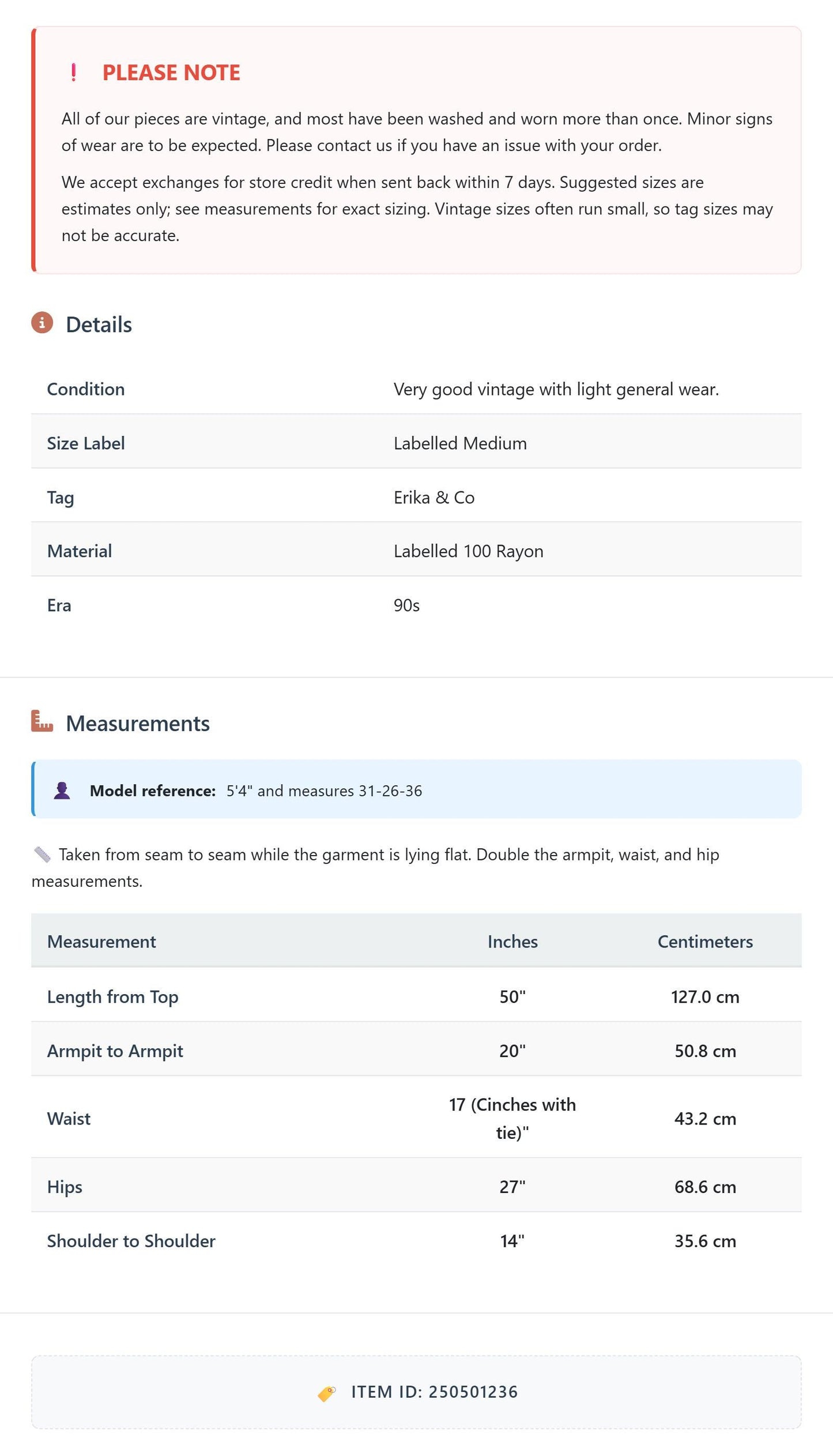The image size is (833, 1456).
Task: Click the Waist inches cell with tie note
Action: [512, 1118]
